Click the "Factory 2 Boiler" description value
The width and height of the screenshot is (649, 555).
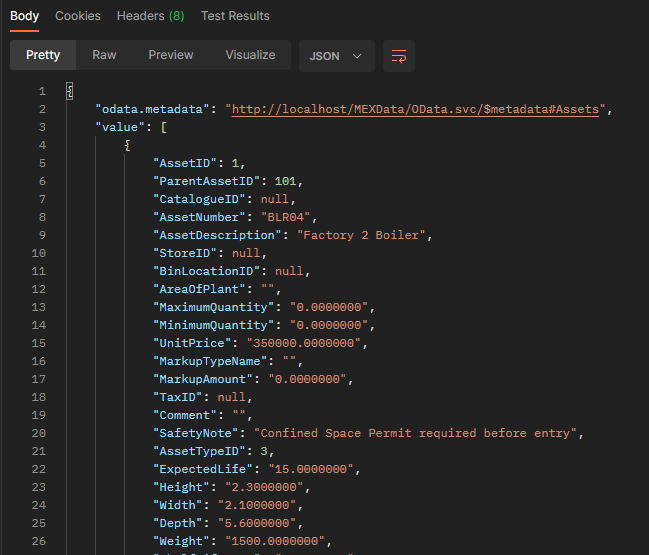click(x=361, y=235)
